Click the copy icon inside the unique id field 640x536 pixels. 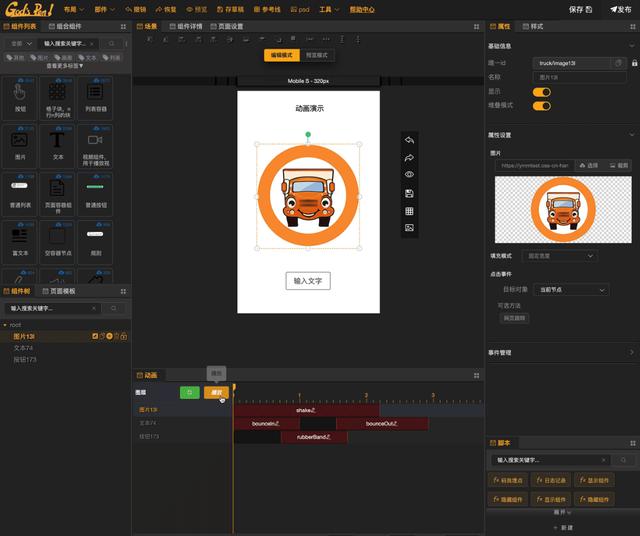[618, 63]
